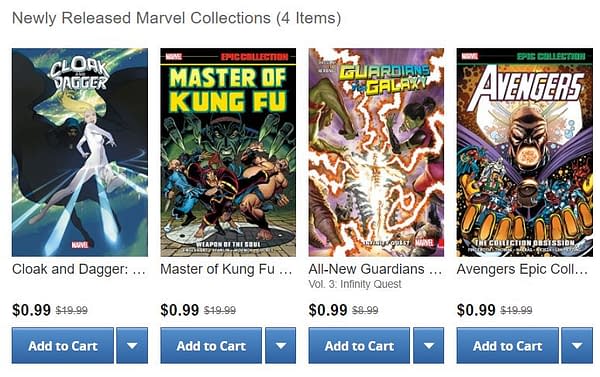Add All-New Guardians Vol. 3 to cart

pyautogui.click(x=359, y=345)
